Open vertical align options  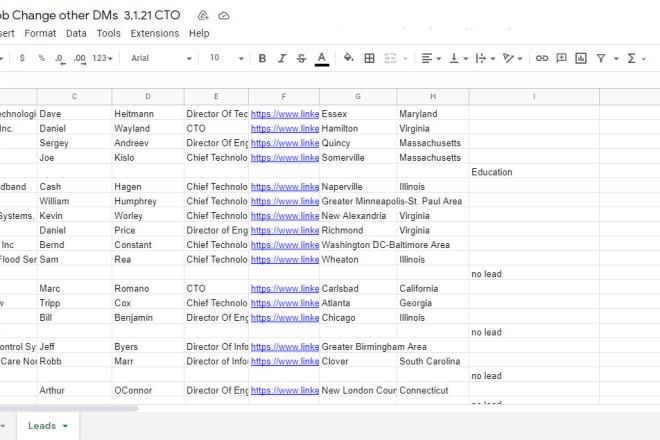pos(458,58)
